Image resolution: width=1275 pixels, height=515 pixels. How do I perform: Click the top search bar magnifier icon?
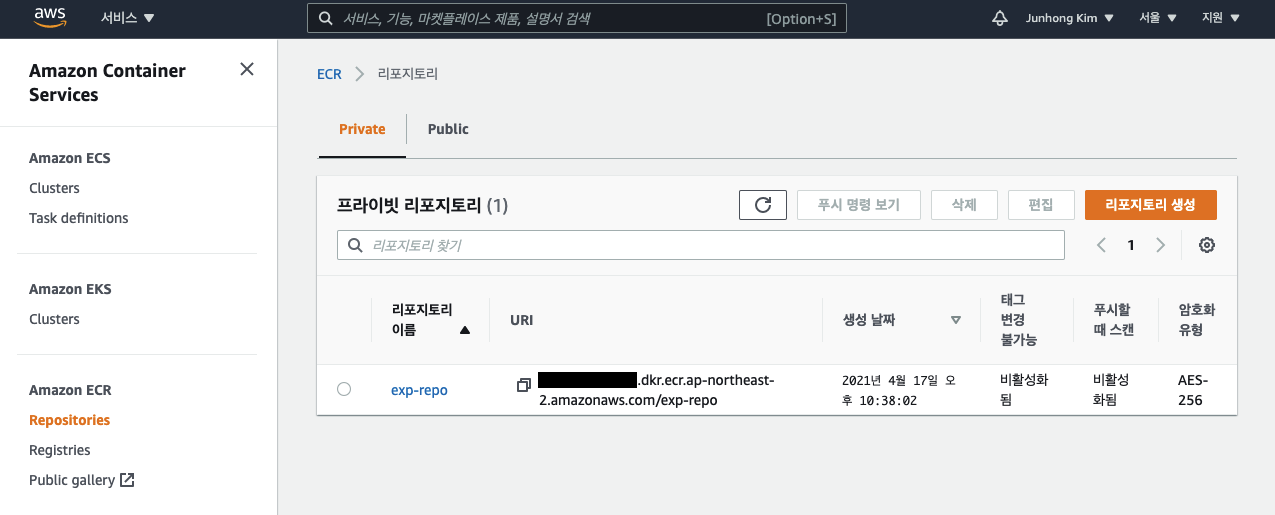[x=325, y=18]
